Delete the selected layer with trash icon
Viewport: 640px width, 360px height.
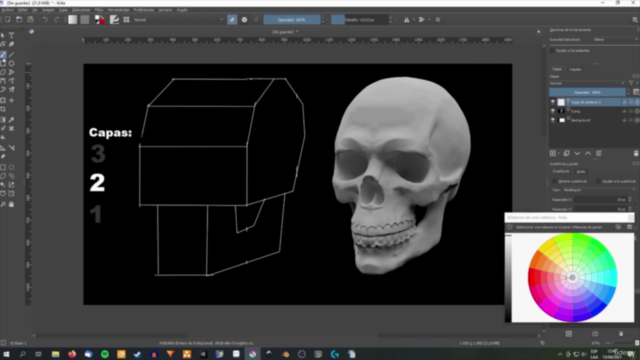(636, 153)
